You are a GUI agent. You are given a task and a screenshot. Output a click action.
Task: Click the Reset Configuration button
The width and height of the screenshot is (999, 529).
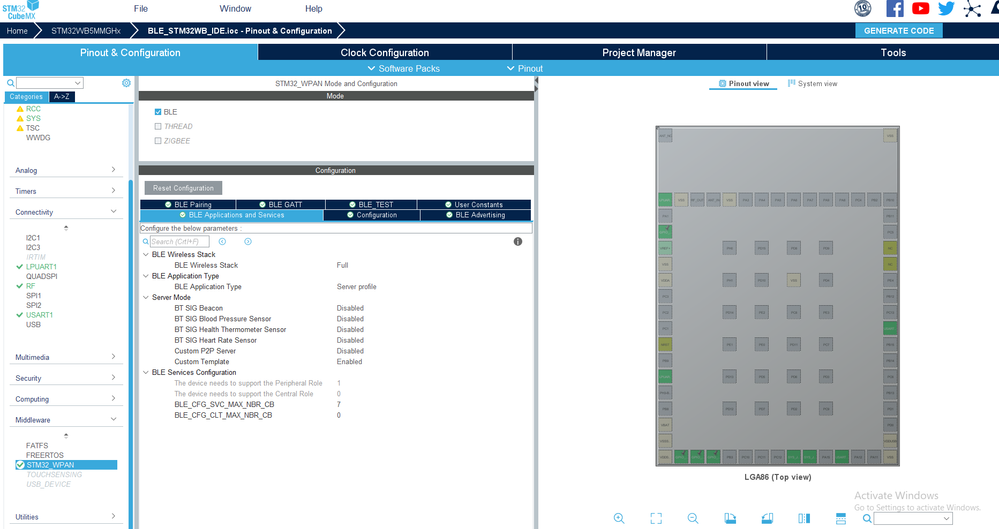click(183, 188)
